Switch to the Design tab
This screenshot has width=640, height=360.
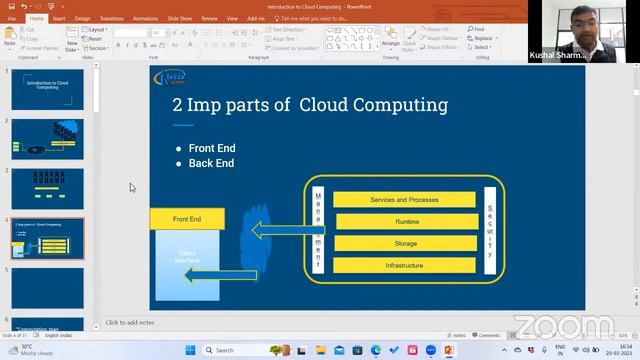click(x=82, y=18)
